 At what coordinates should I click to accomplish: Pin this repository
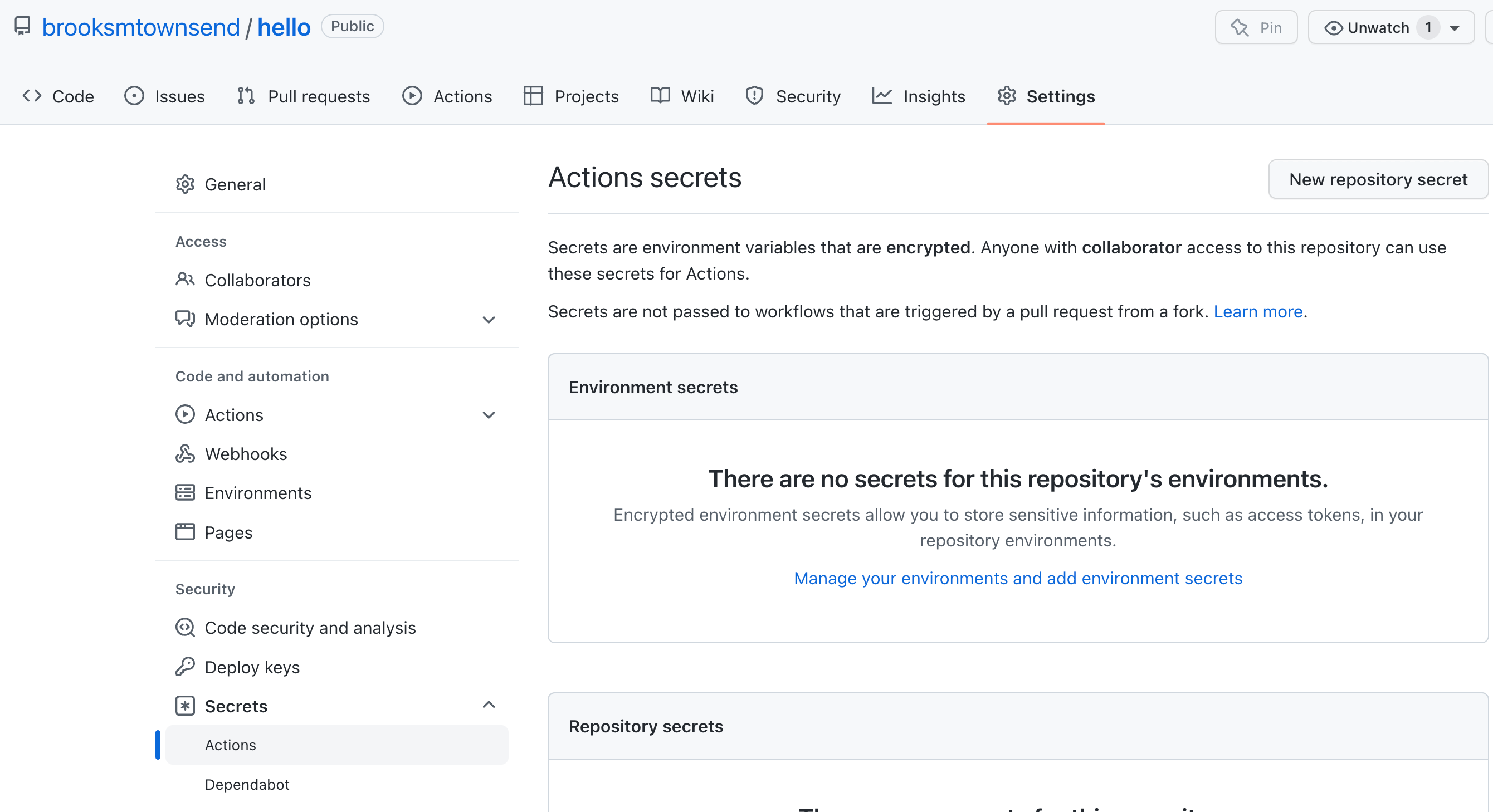pyautogui.click(x=1256, y=27)
